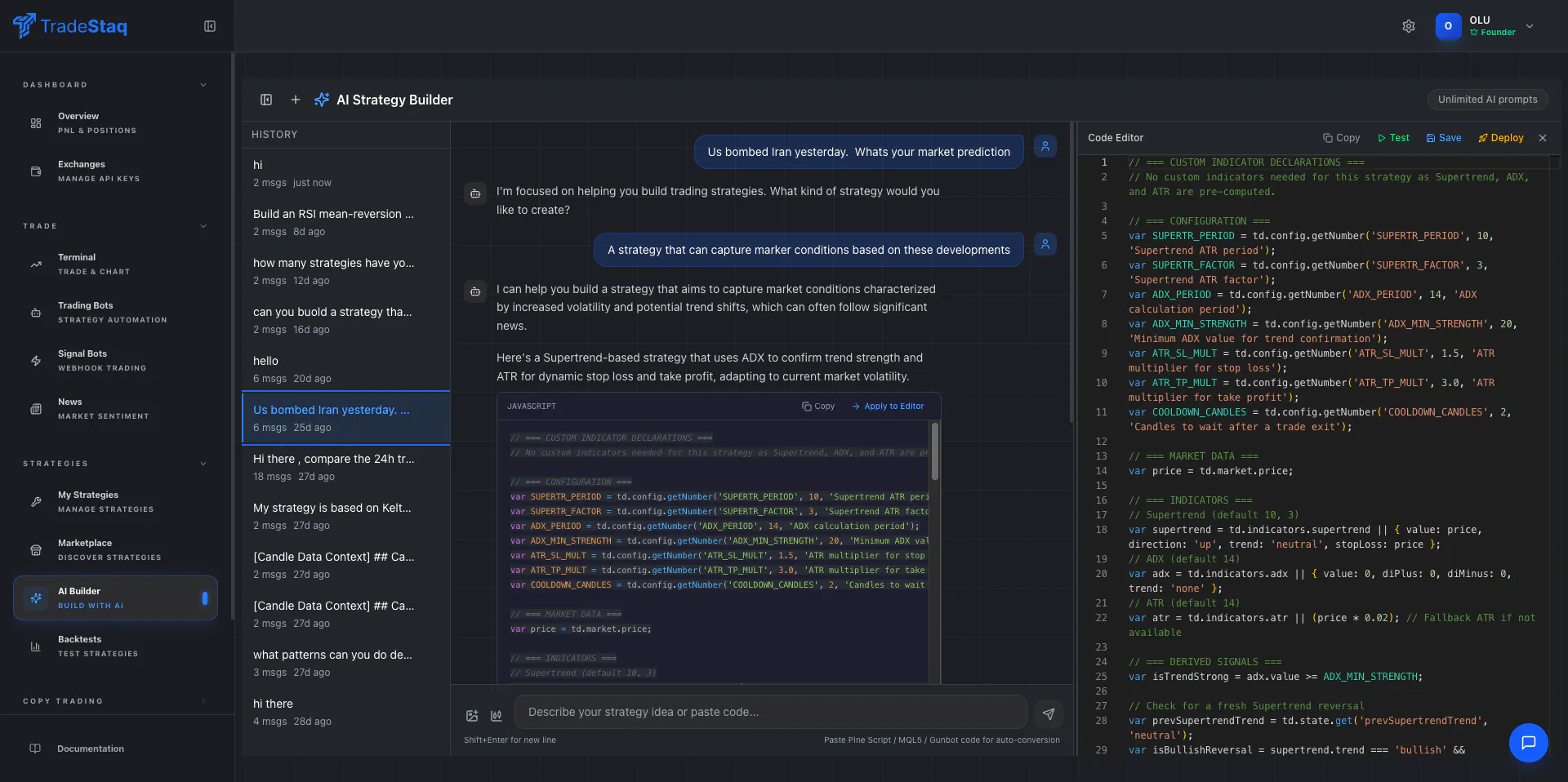Collapse the DASHBOARD section
This screenshot has height=782, width=1568.
coord(203,85)
